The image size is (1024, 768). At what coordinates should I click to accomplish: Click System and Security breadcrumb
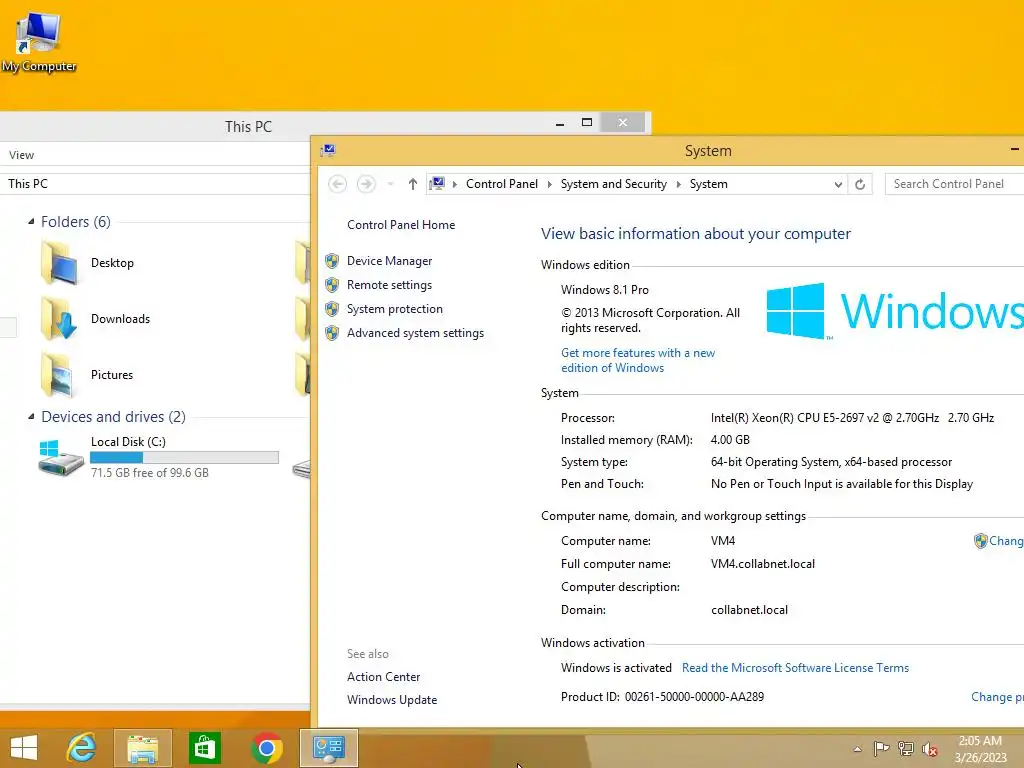(614, 184)
